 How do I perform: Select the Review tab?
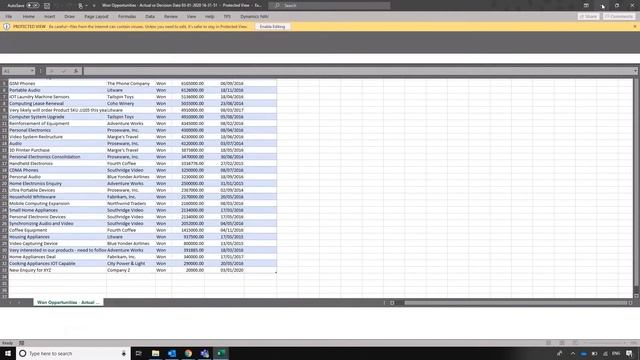pos(171,16)
